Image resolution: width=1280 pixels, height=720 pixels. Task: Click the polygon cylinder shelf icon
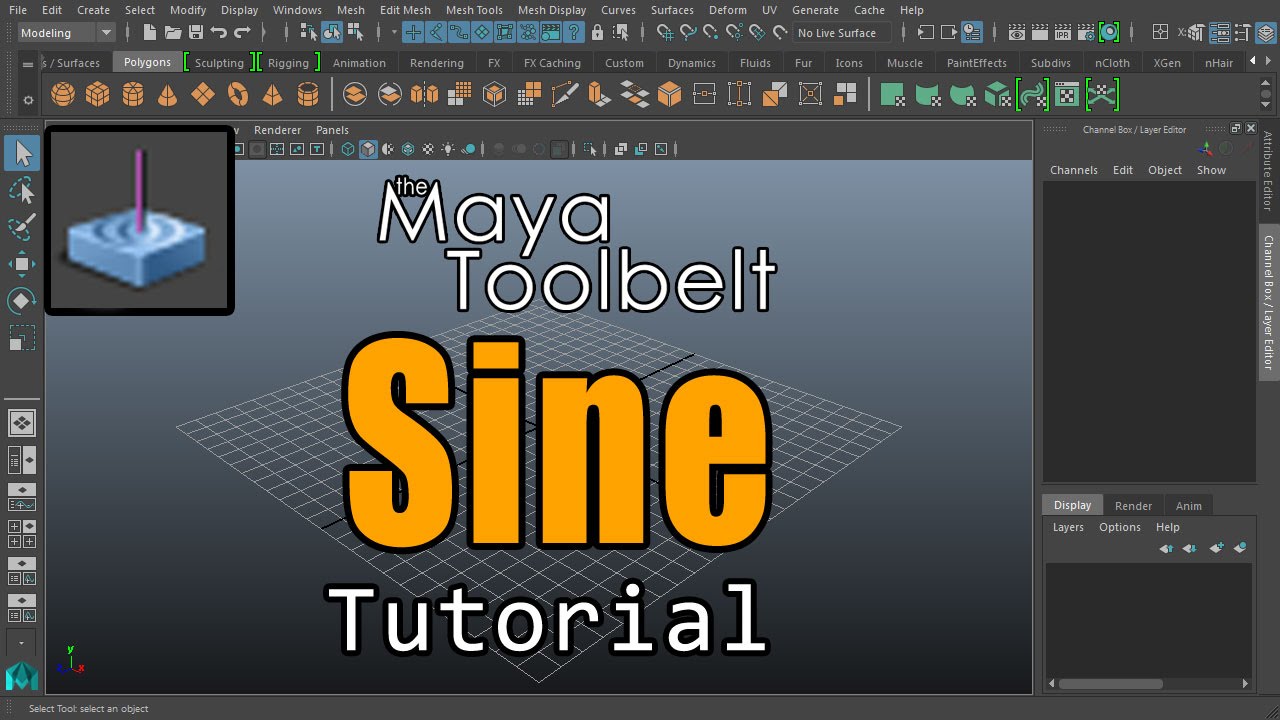click(x=132, y=95)
